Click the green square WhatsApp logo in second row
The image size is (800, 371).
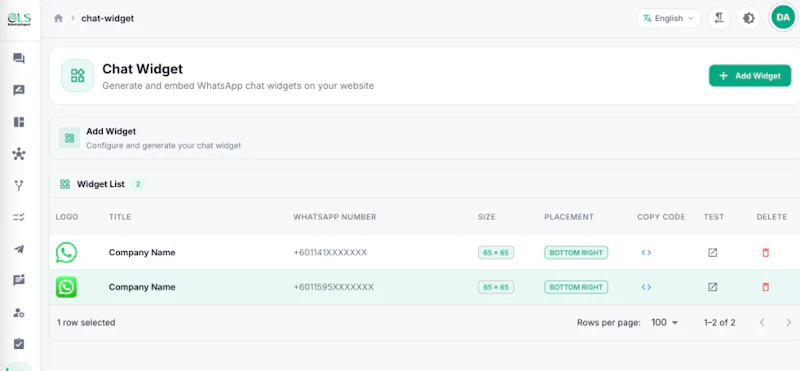(66, 287)
